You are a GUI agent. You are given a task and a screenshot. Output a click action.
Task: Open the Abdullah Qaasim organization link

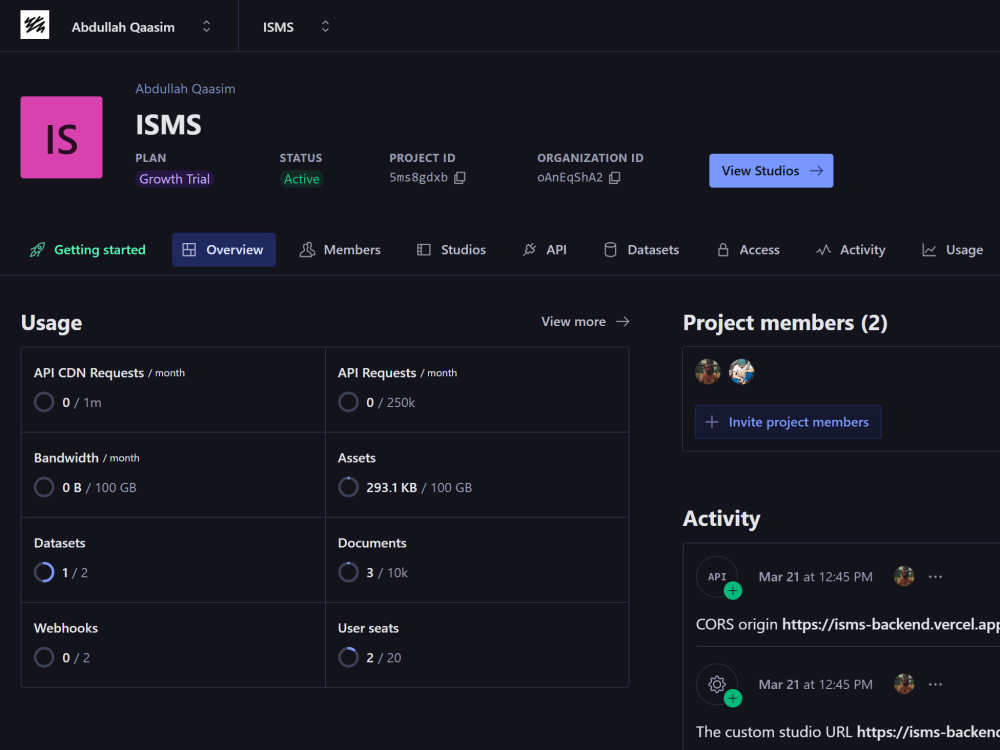[x=185, y=89]
